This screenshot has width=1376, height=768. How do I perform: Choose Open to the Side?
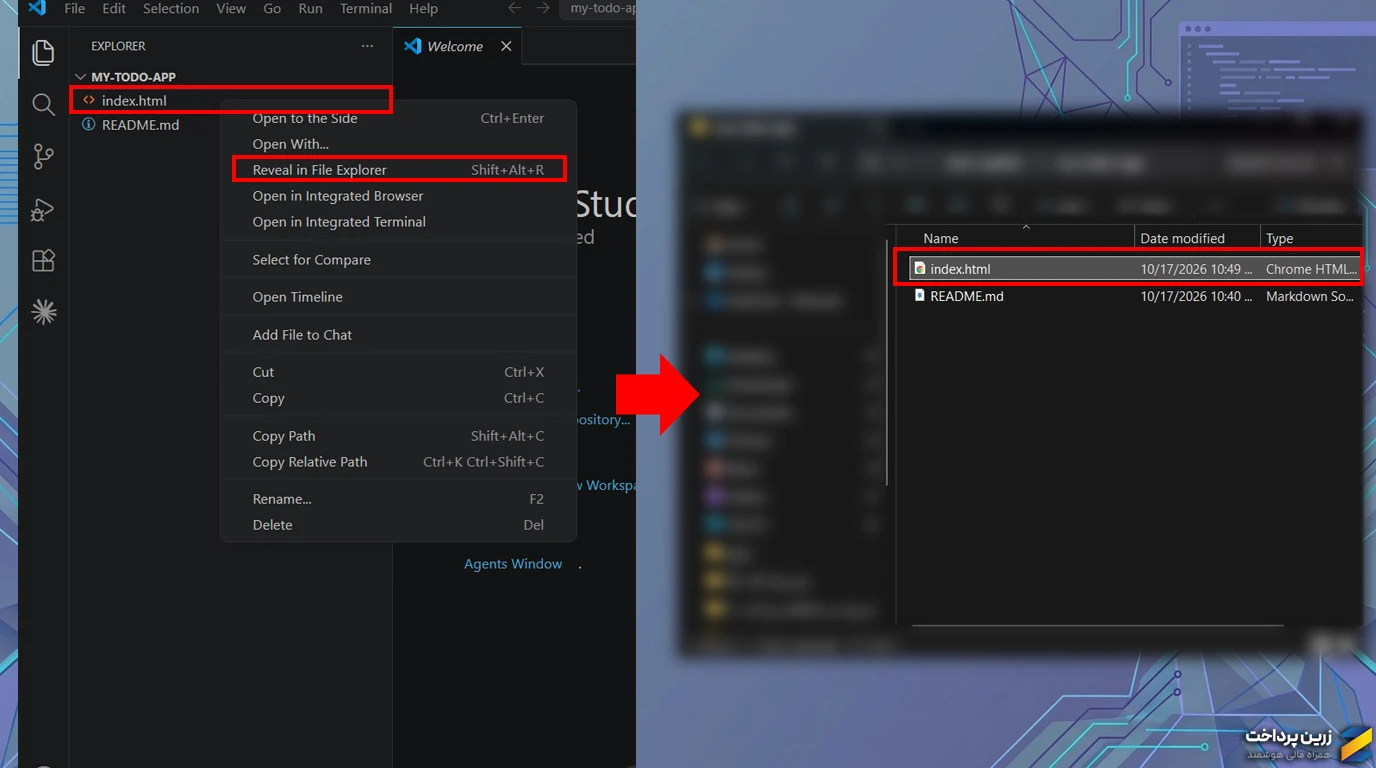click(398, 118)
